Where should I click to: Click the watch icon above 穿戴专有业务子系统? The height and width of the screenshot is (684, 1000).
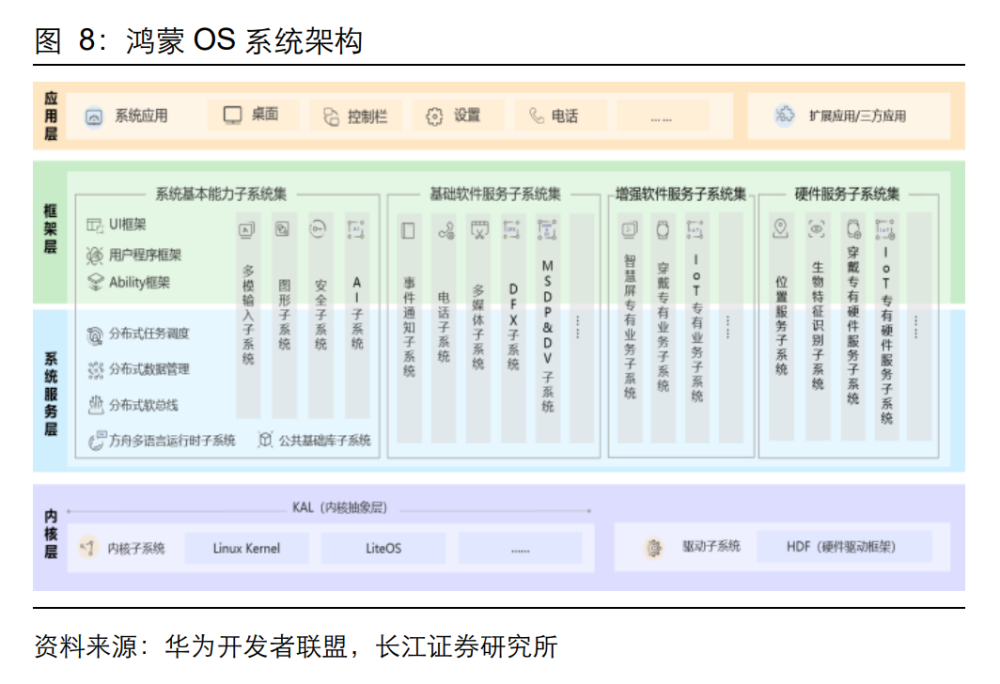(x=663, y=229)
